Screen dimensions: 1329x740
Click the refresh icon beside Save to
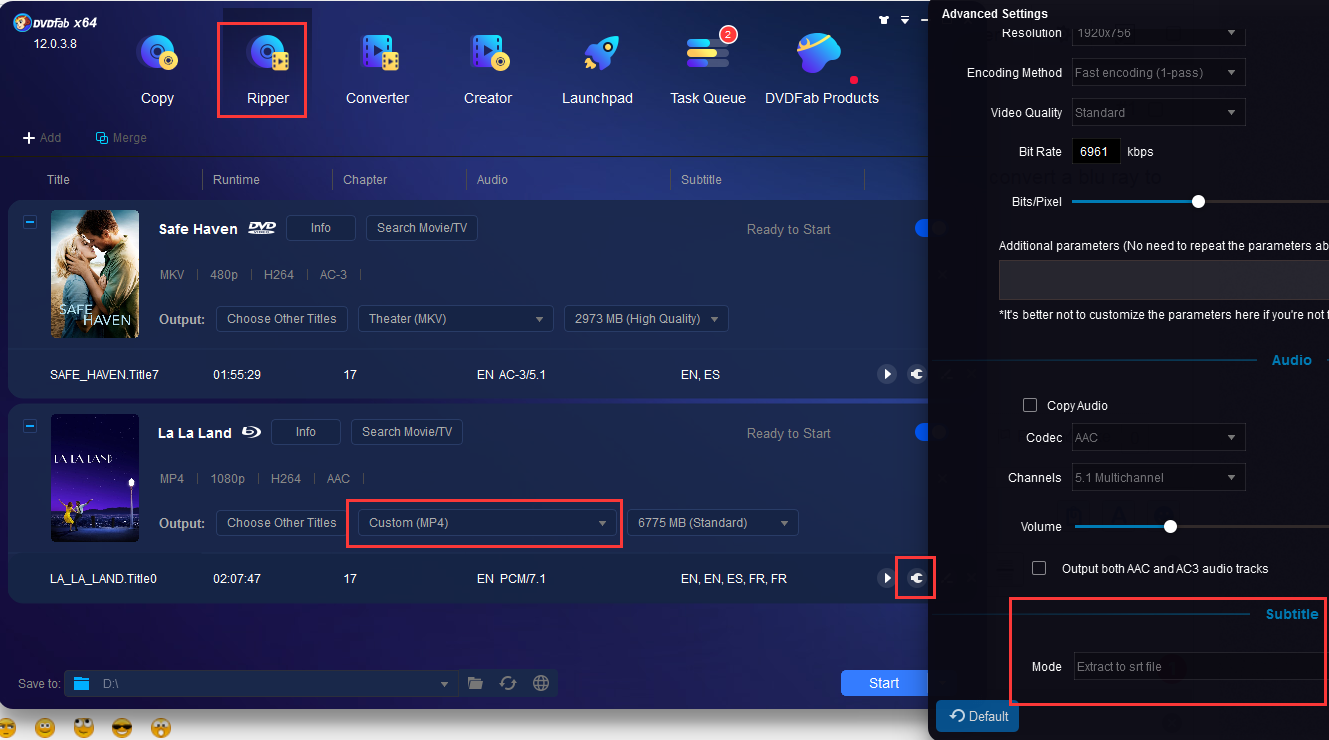click(508, 683)
